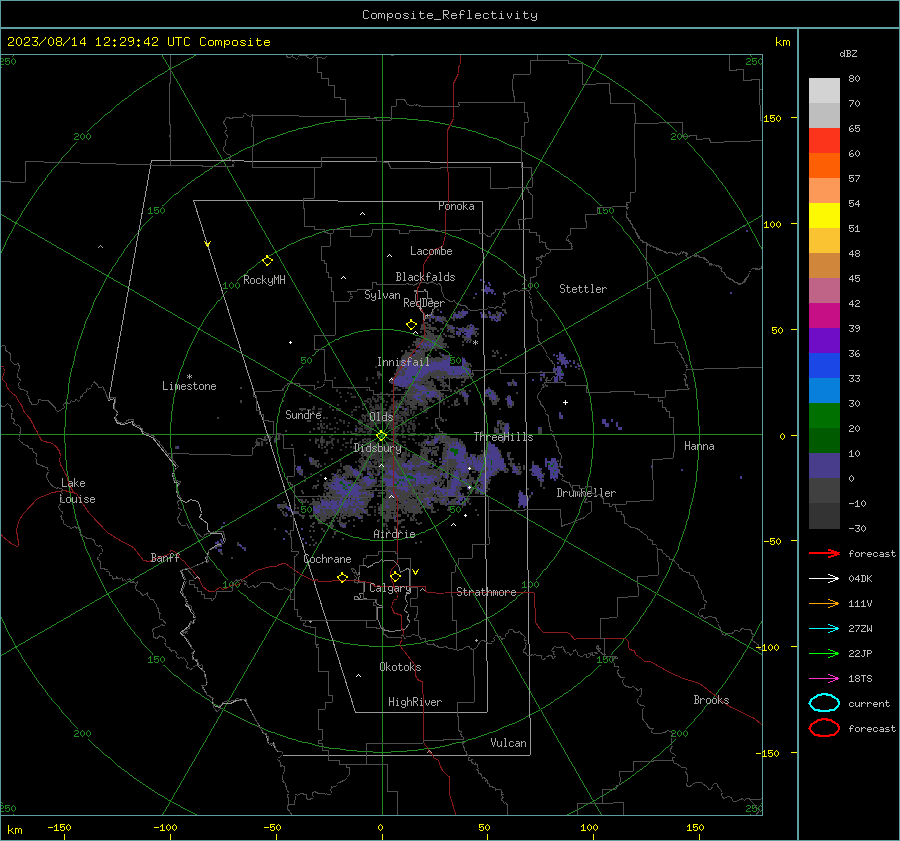Screen dimensions: 900x841
Task: Click the ThreeHills town label
Action: [503, 437]
